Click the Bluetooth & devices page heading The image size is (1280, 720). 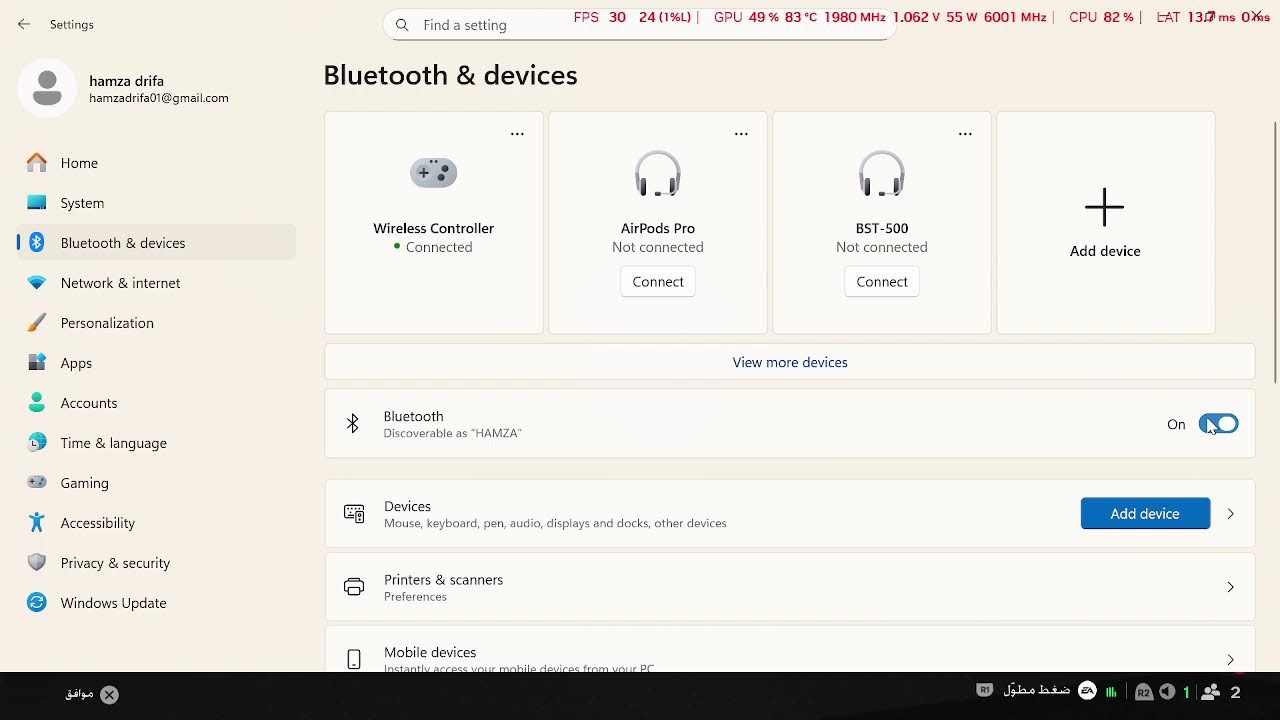(450, 75)
